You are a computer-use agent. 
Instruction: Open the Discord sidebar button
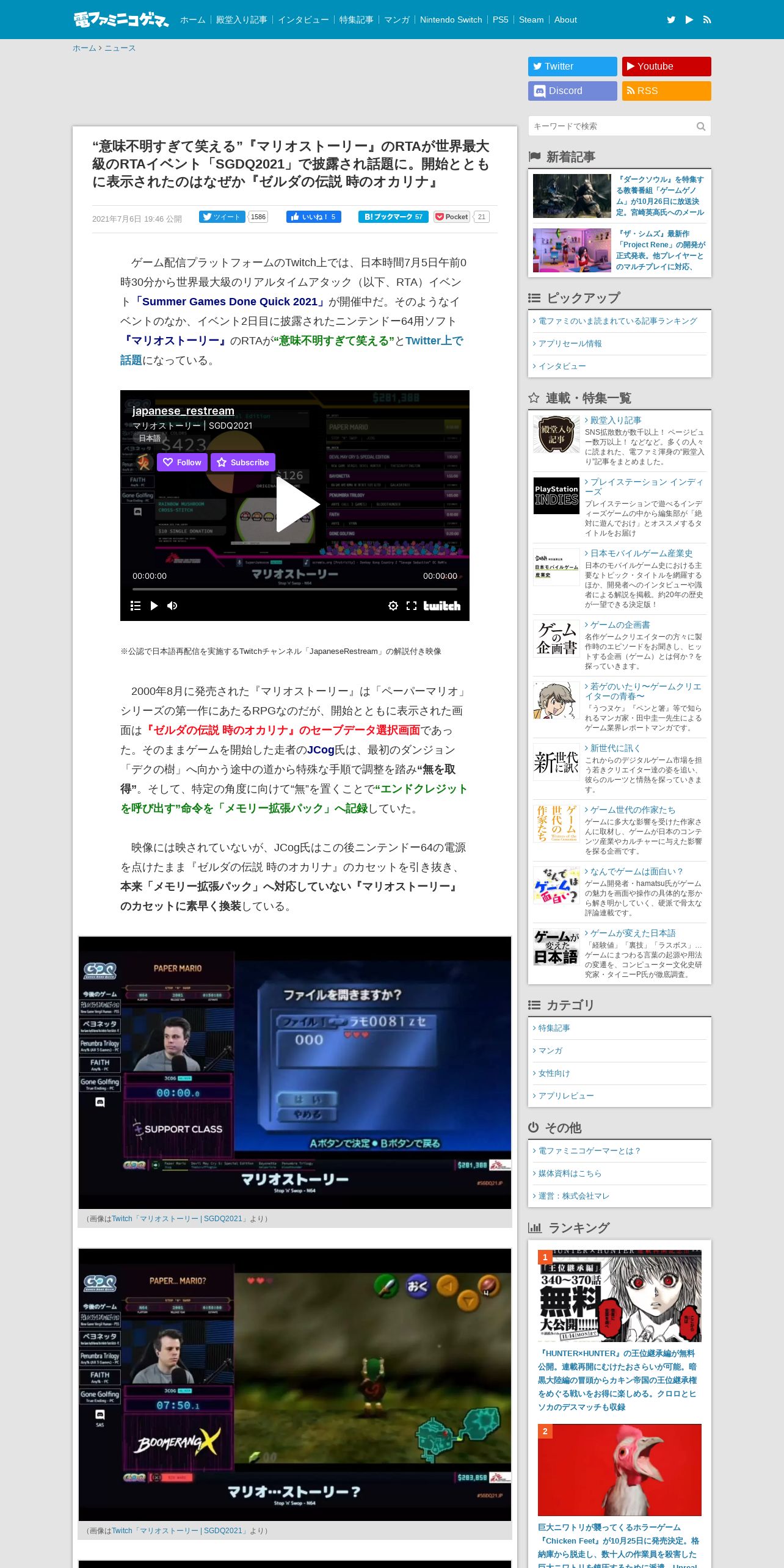[573, 91]
